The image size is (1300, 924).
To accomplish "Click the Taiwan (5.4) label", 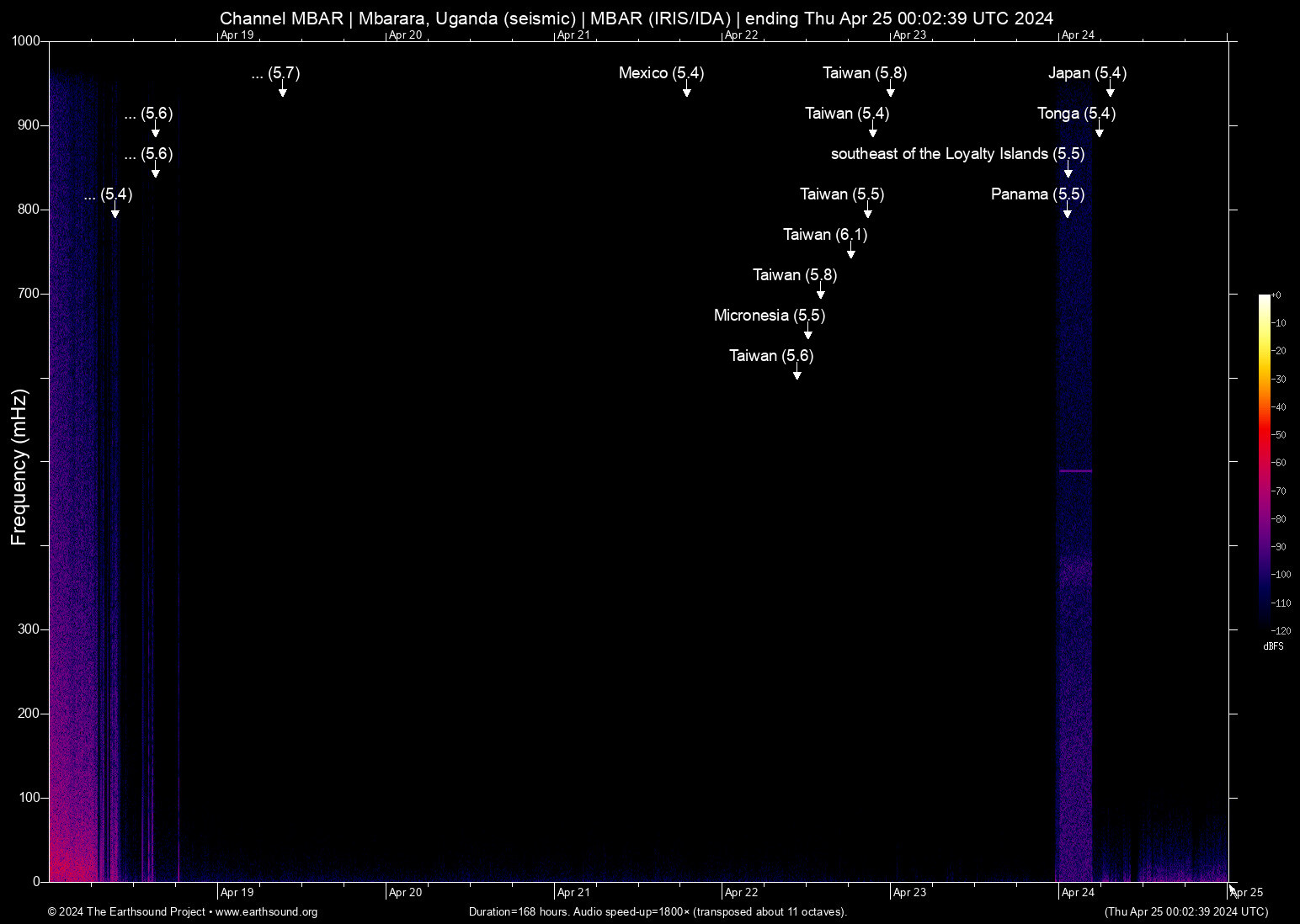I will [x=847, y=114].
